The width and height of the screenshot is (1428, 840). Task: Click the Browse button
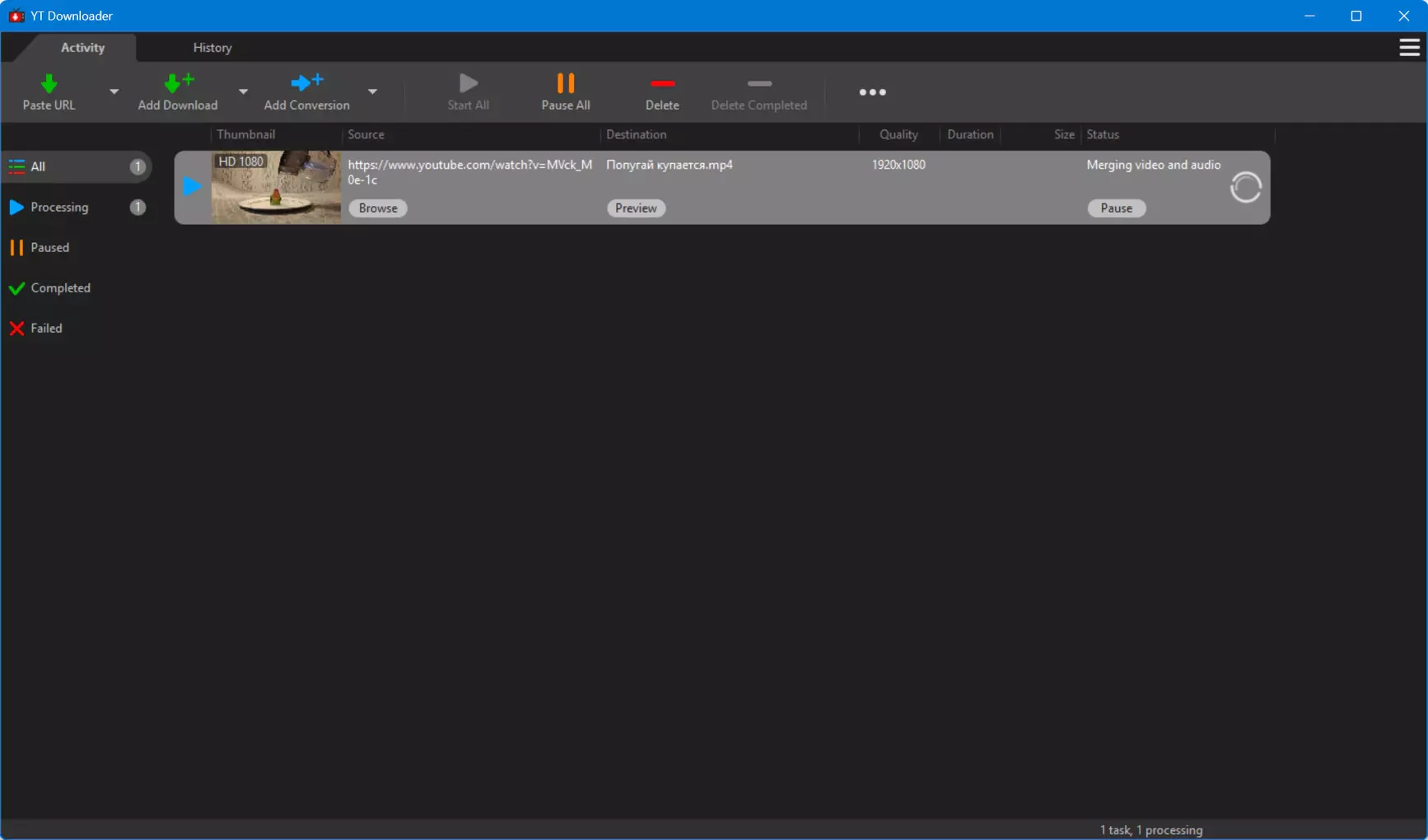tap(378, 208)
